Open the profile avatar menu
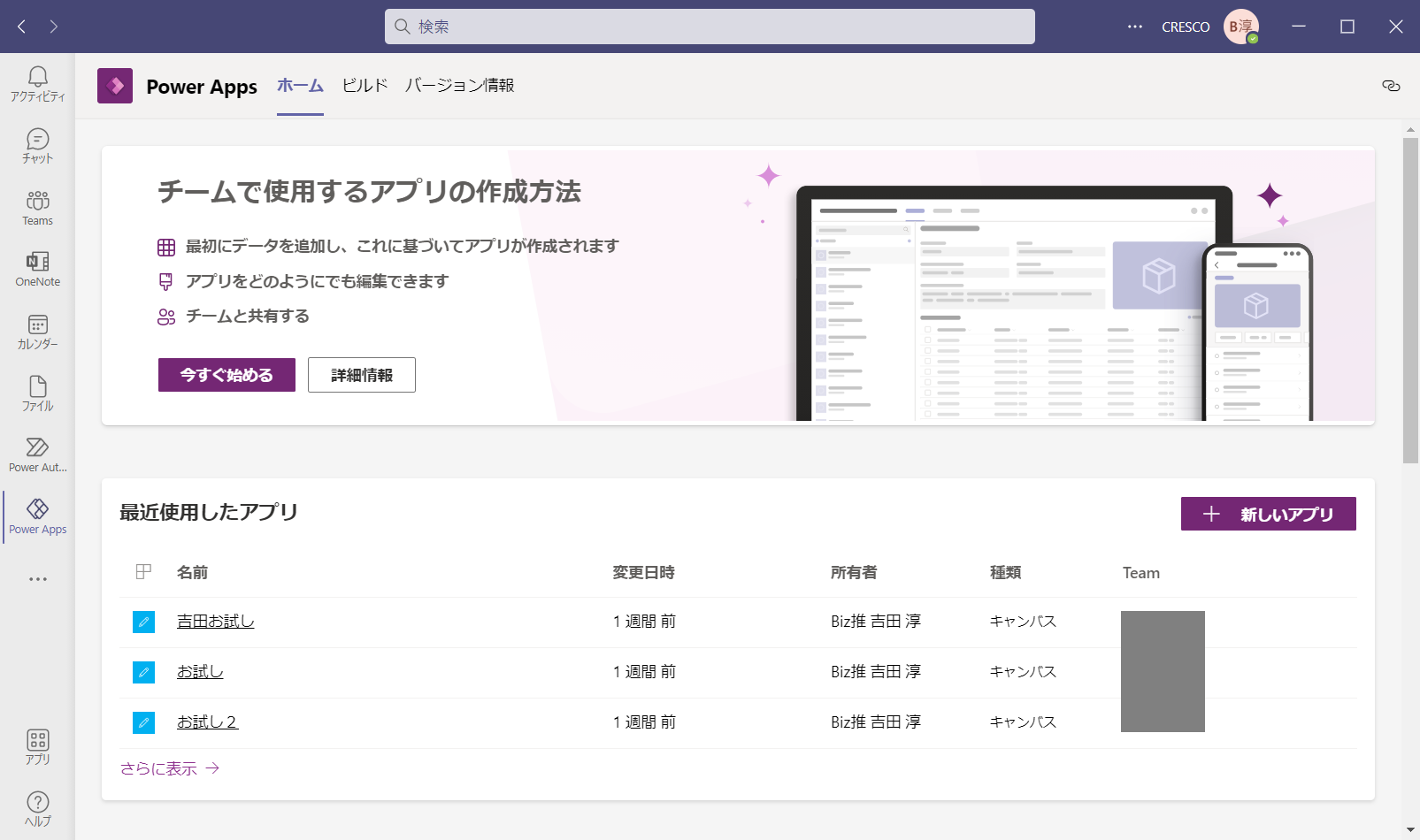 click(1241, 27)
